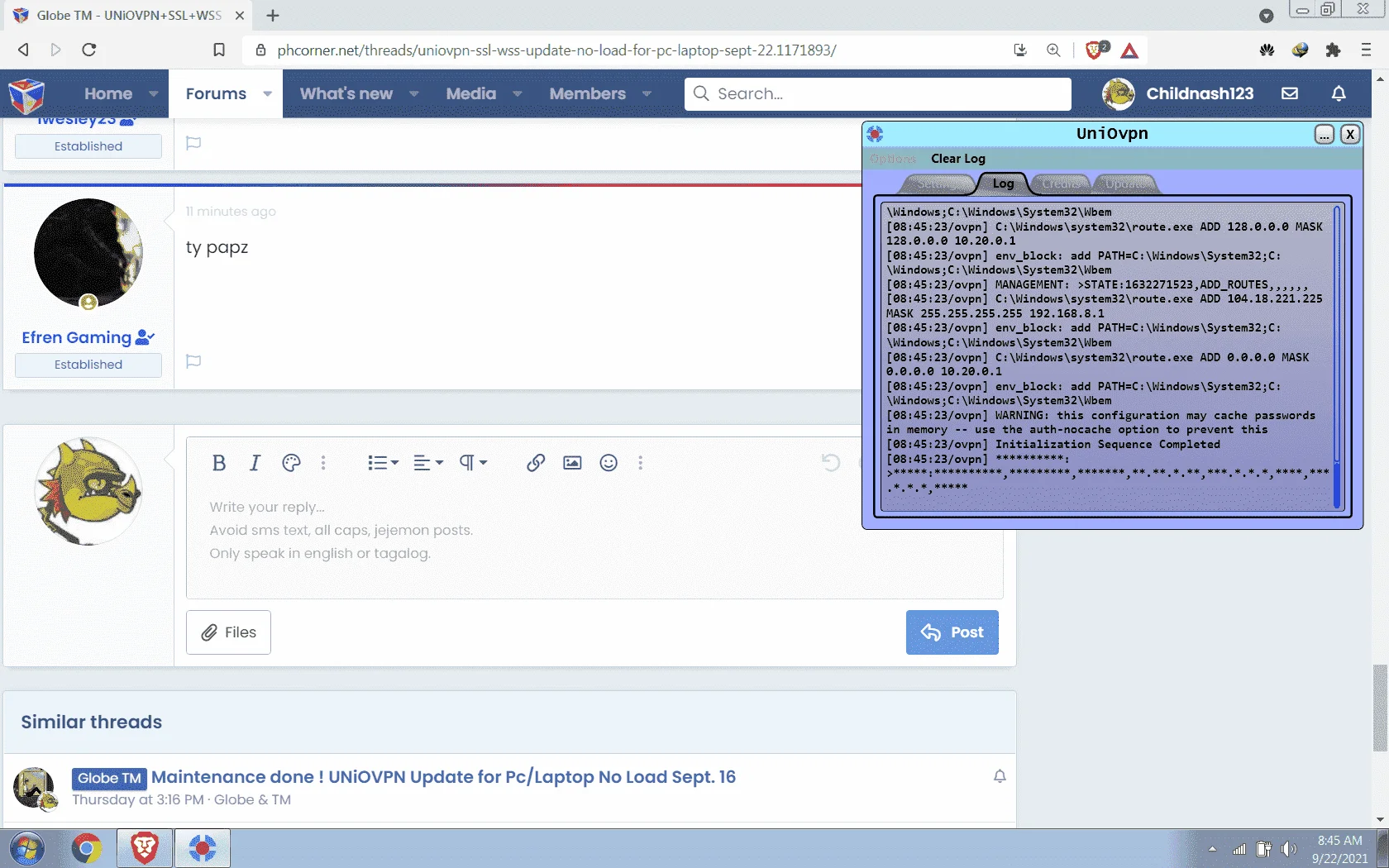This screenshot has height=868, width=1389.
Task: Expand the Home dropdown arrow
Action: (x=153, y=94)
